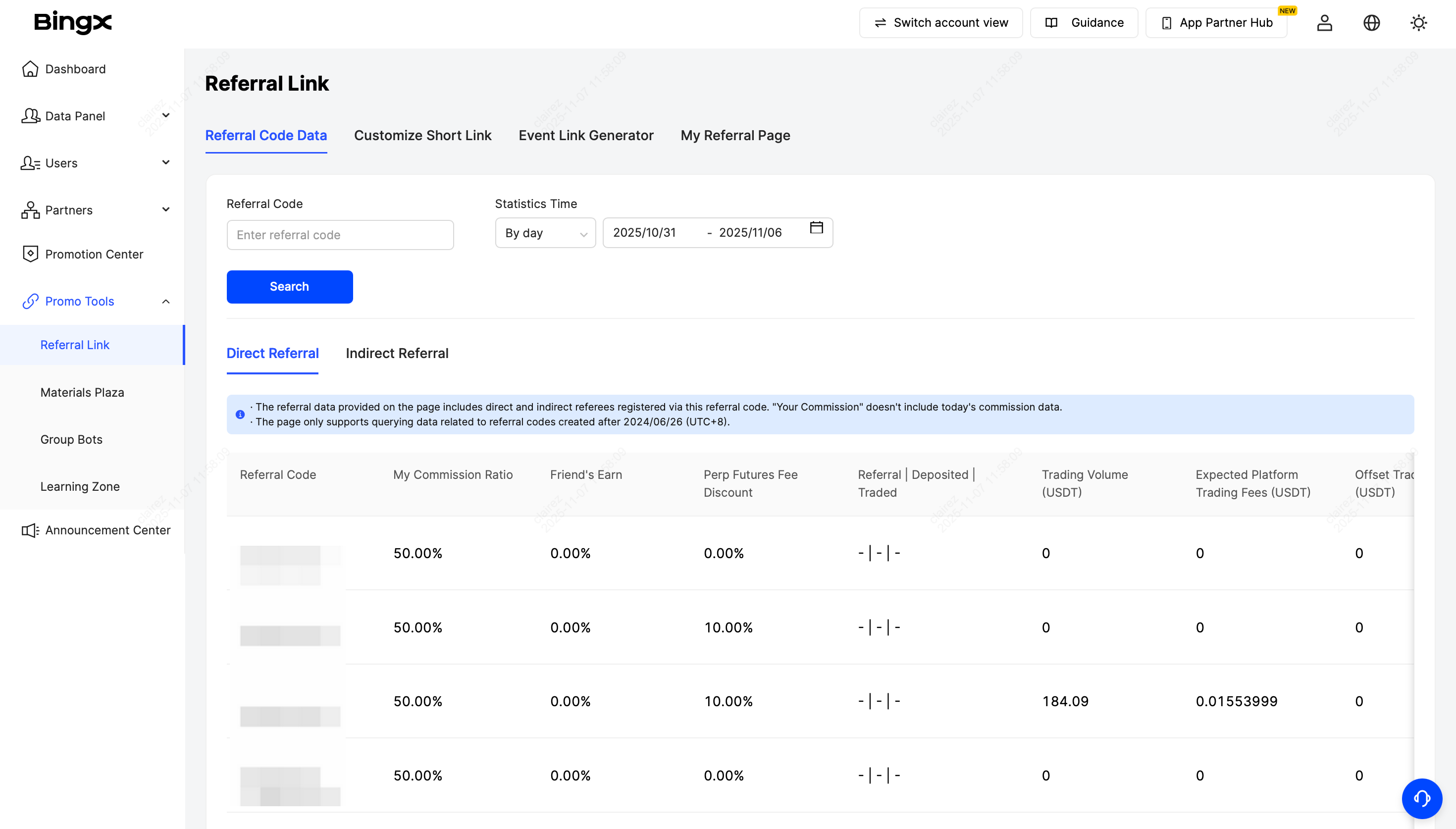The width and height of the screenshot is (1456, 829).
Task: Click the BingX logo
Action: (73, 22)
